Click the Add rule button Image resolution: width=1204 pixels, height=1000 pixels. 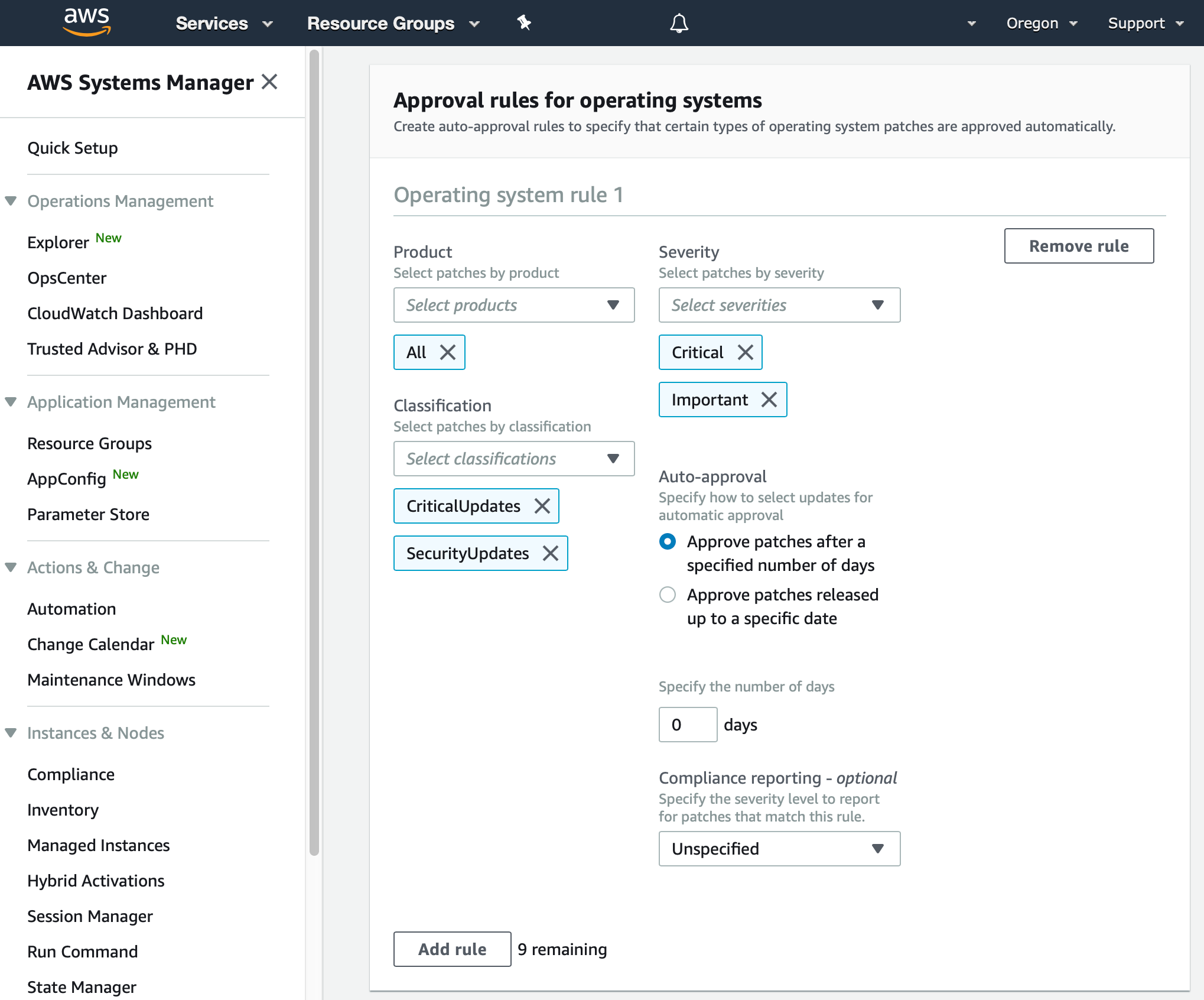tap(452, 949)
